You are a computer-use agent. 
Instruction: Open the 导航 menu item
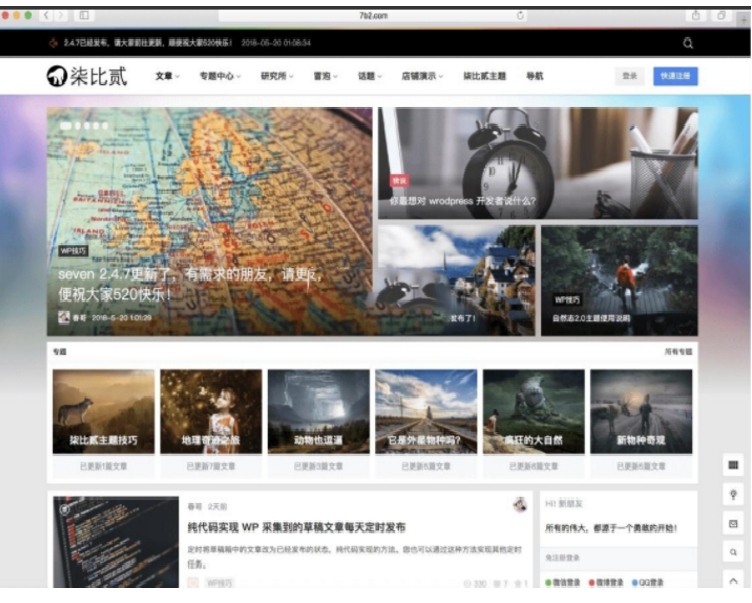[535, 76]
